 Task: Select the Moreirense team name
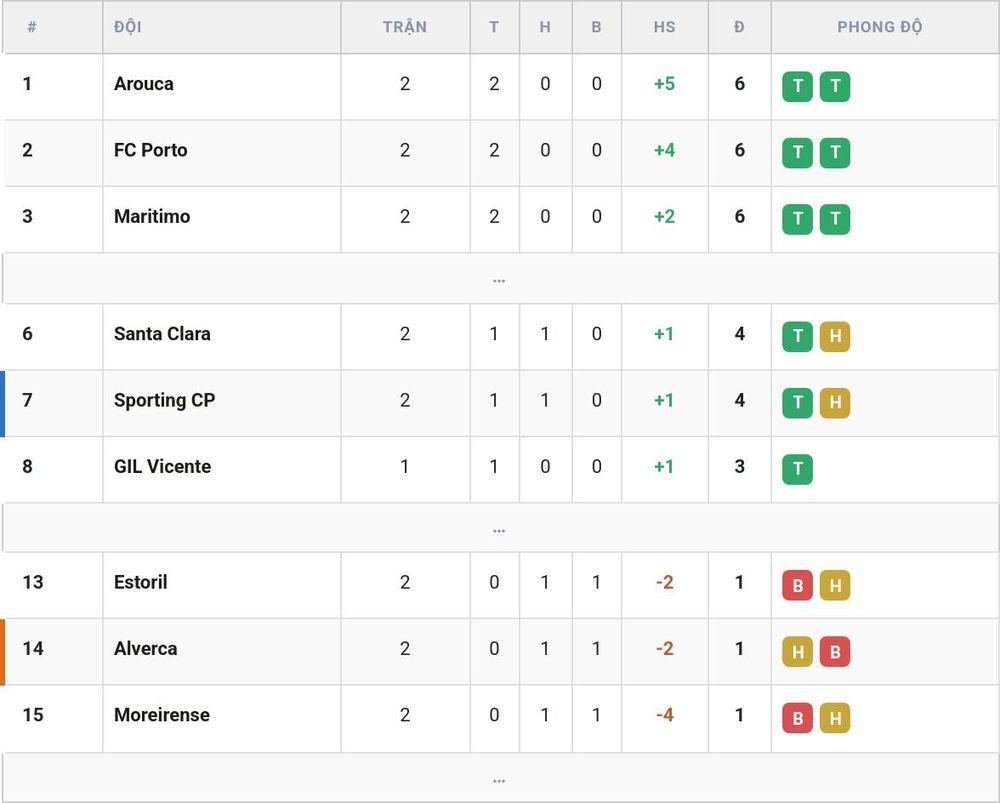pos(162,714)
